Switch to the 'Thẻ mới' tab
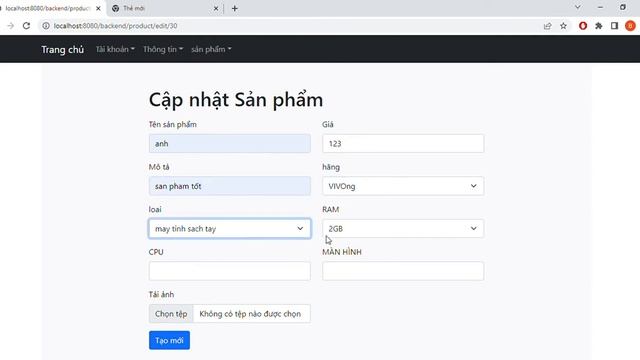 165,8
